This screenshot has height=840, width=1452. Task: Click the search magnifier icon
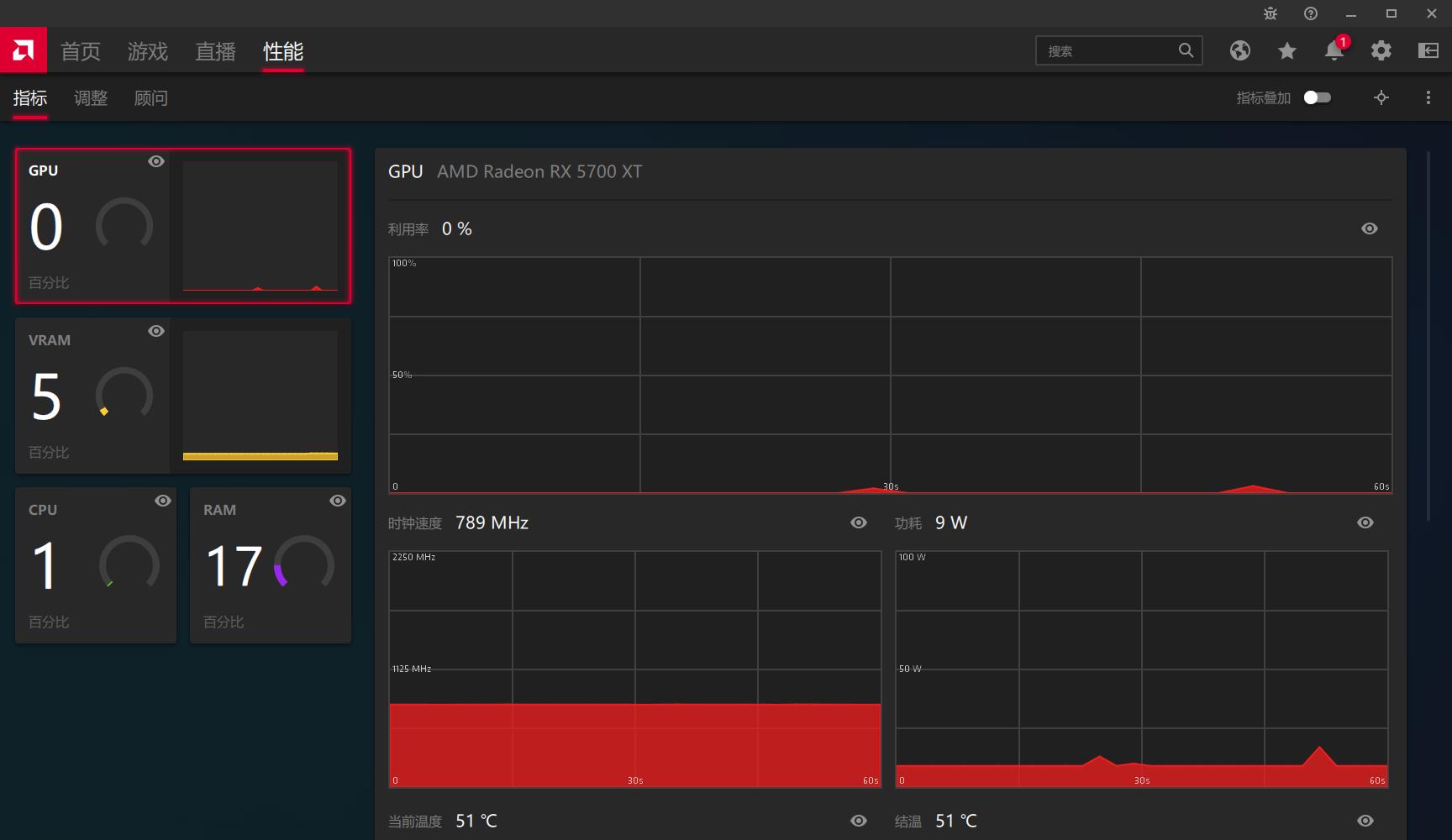point(1186,50)
